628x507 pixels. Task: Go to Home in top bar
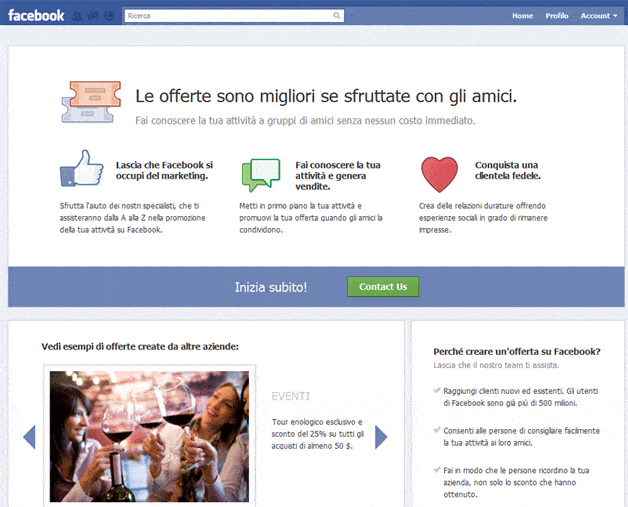(522, 16)
